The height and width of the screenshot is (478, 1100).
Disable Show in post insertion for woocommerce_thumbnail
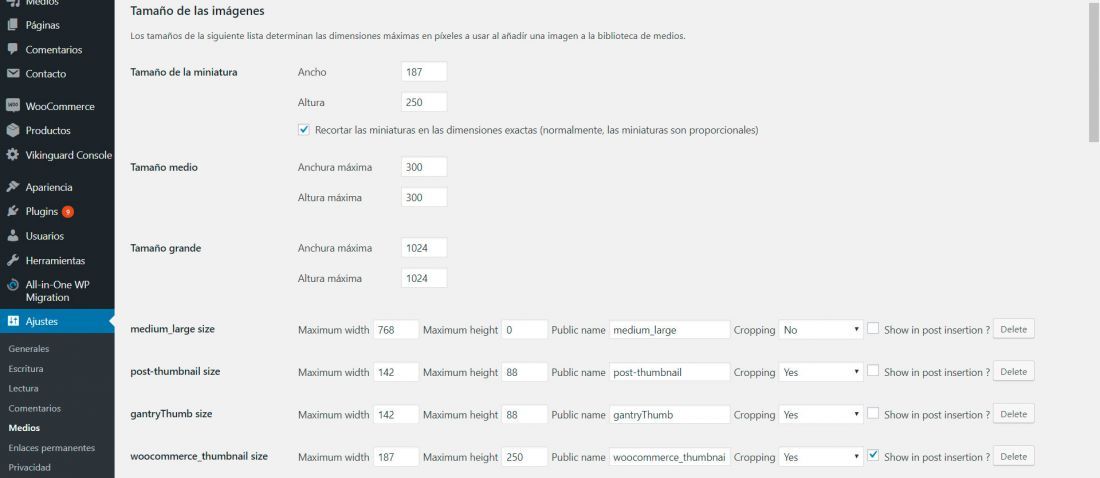click(x=873, y=455)
